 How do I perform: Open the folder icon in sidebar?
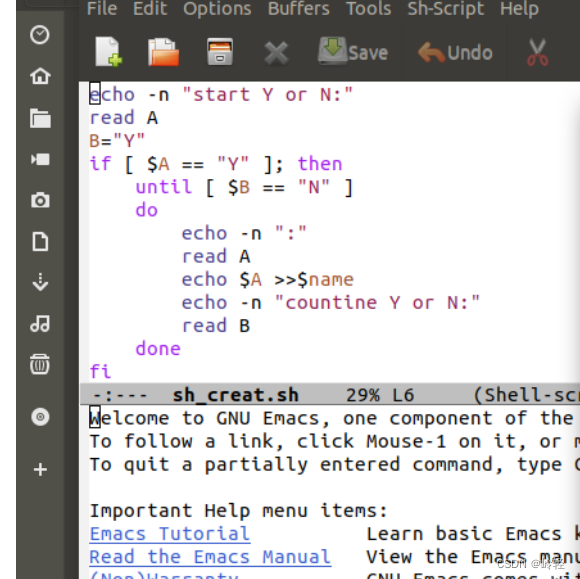[x=40, y=118]
